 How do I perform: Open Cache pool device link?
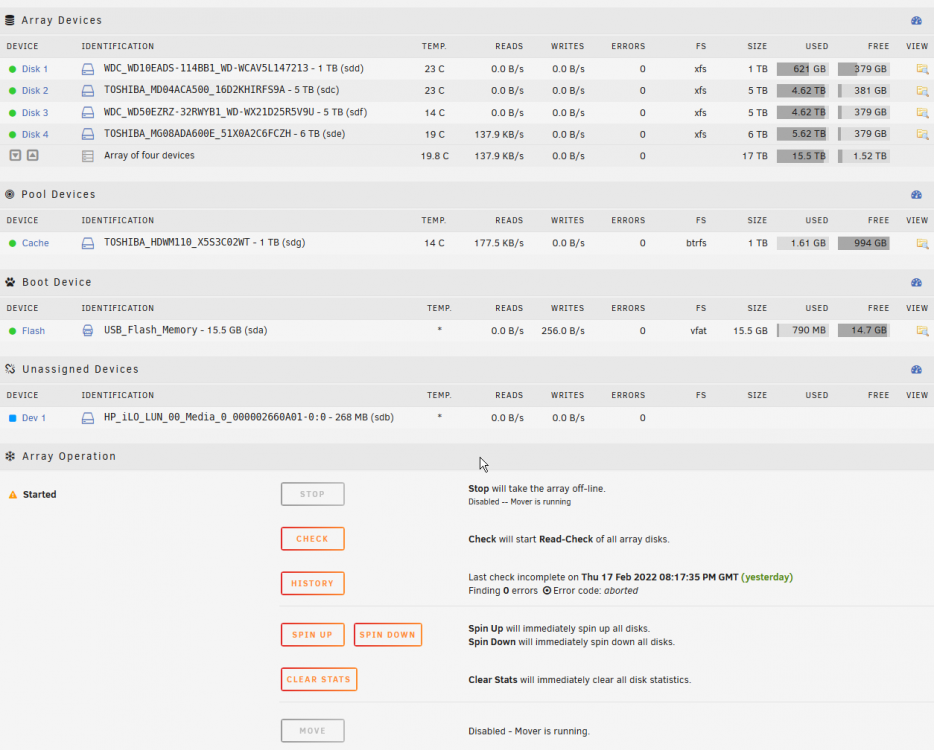click(35, 243)
